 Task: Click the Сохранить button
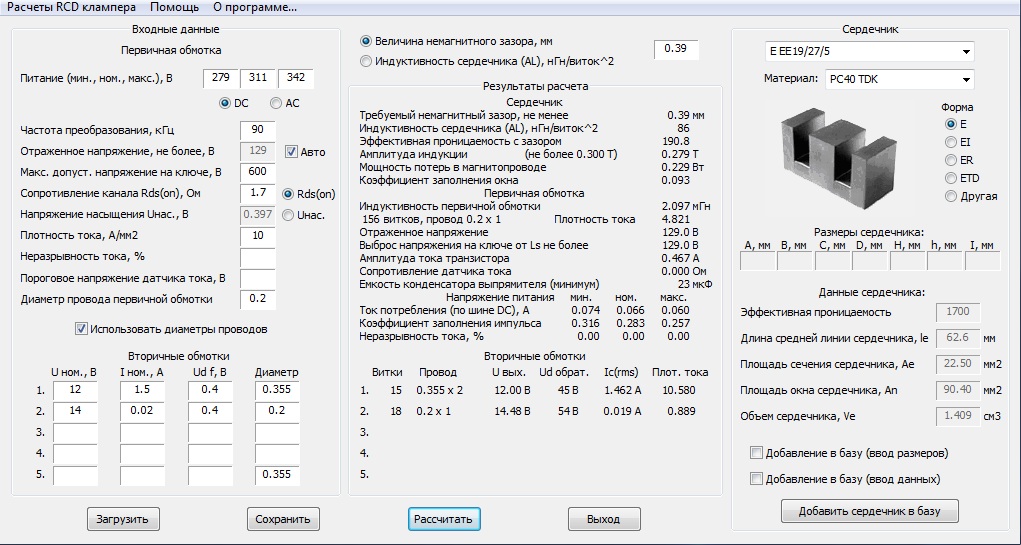[283, 519]
